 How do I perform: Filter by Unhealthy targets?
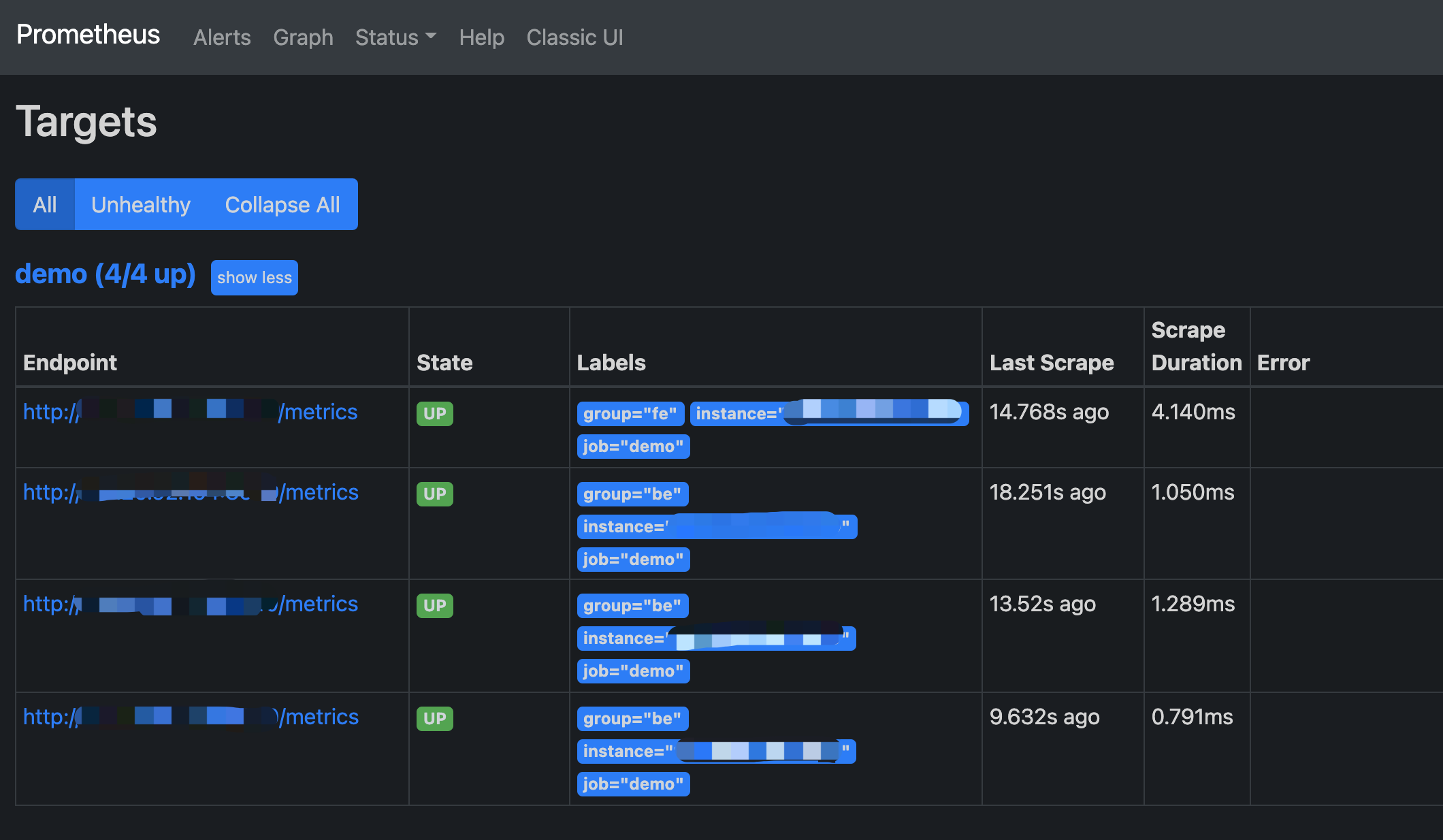(141, 204)
